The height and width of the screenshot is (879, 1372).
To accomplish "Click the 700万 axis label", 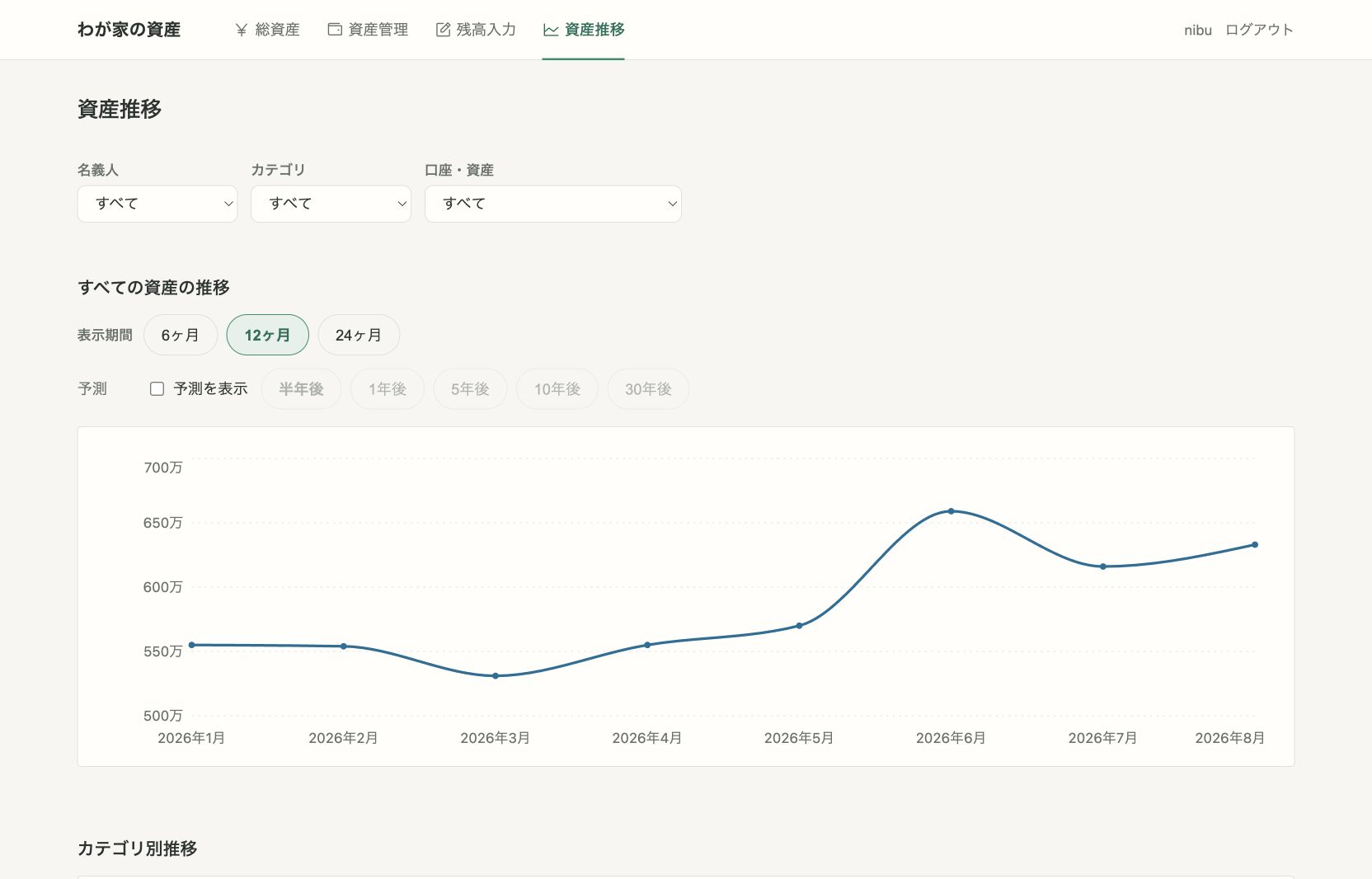I will pos(163,468).
